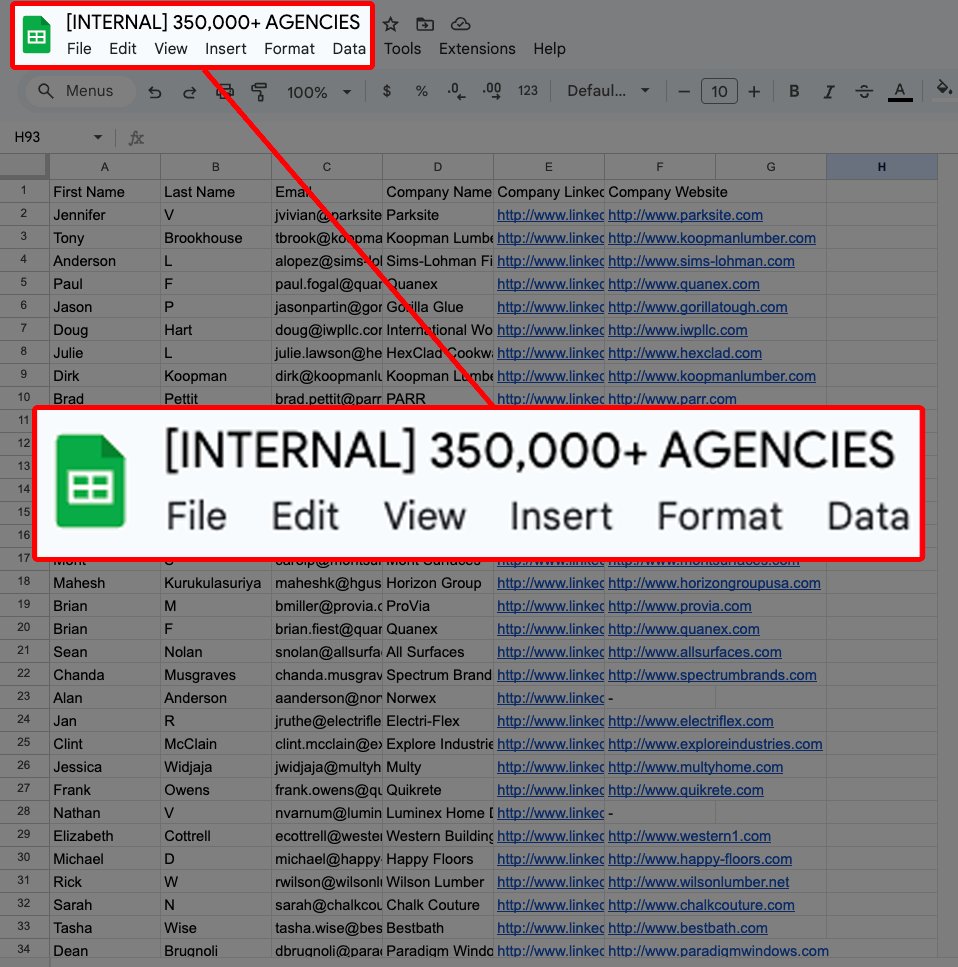The height and width of the screenshot is (967, 958).
Task: Select column D header
Action: click(x=438, y=167)
